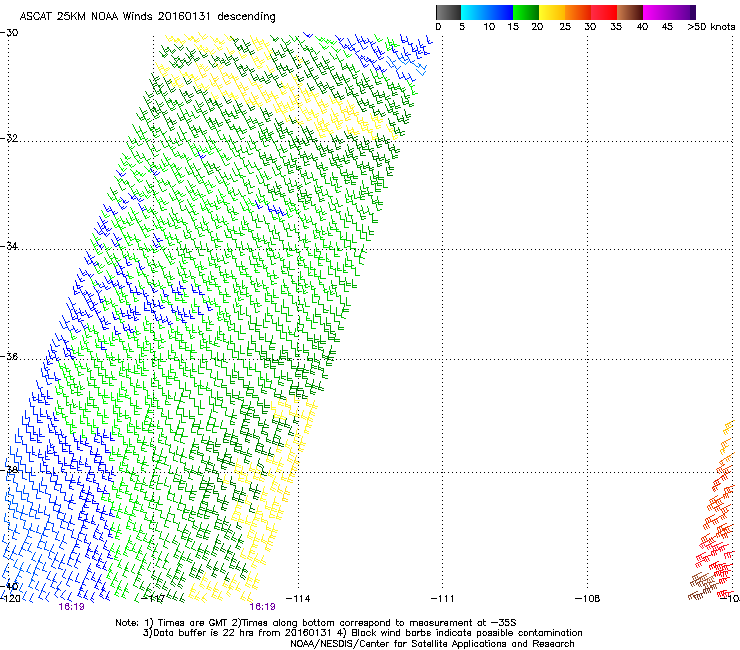Click the '30' label under the color bar
The height and width of the screenshot is (650, 740).
pos(590,27)
